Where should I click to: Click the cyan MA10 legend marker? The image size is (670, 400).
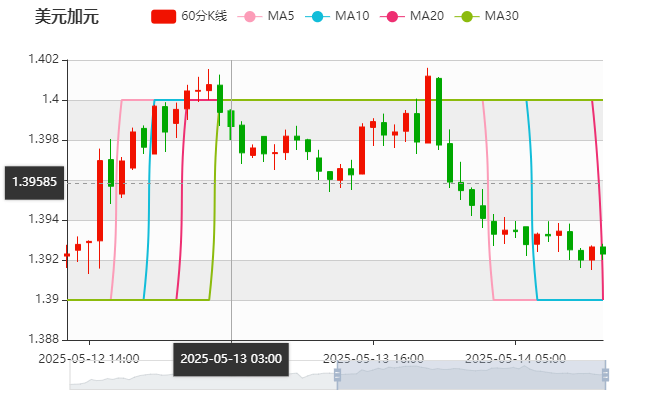[x=318, y=17]
